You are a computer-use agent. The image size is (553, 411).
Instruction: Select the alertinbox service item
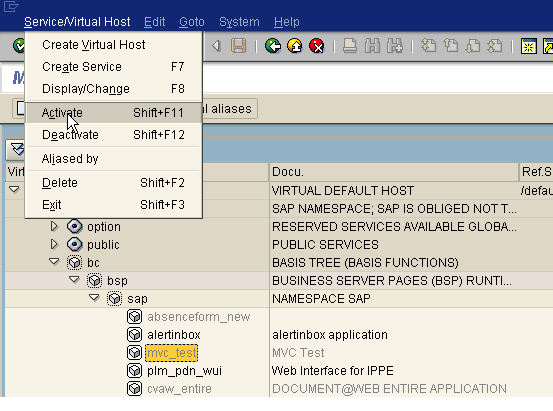pos(174,335)
